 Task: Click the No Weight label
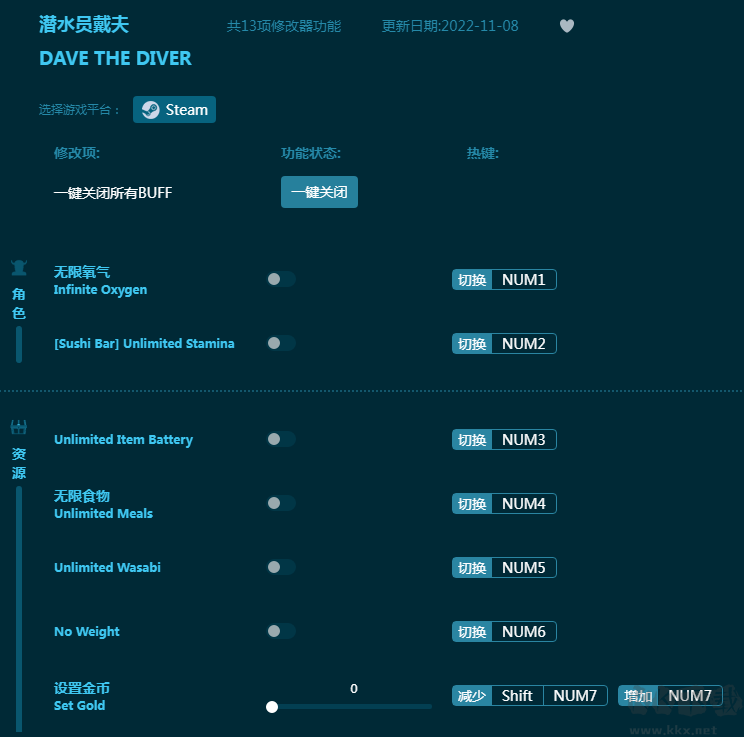(87, 632)
